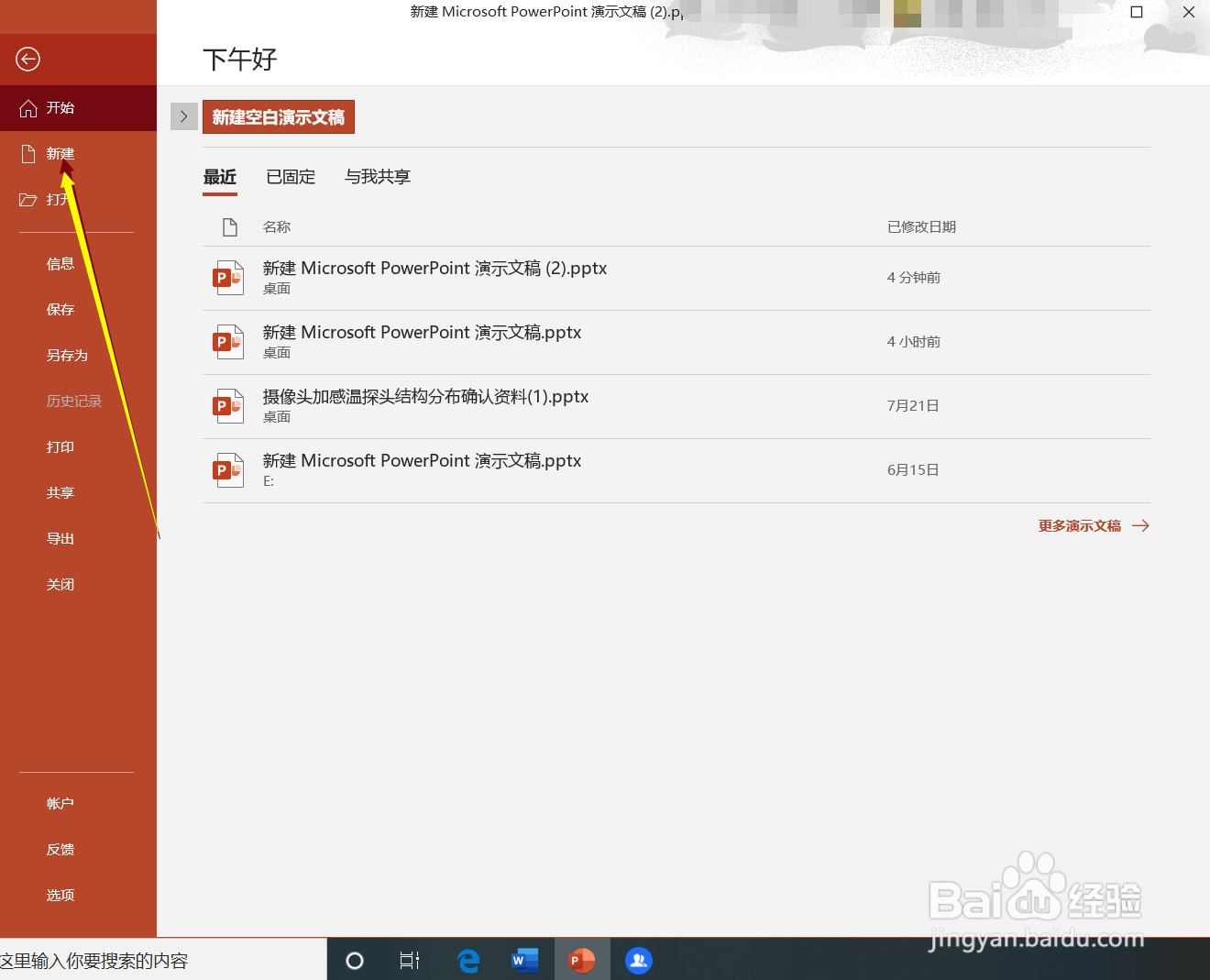The width and height of the screenshot is (1210, 980).
Task: Click the 名称 column header
Action: (277, 227)
